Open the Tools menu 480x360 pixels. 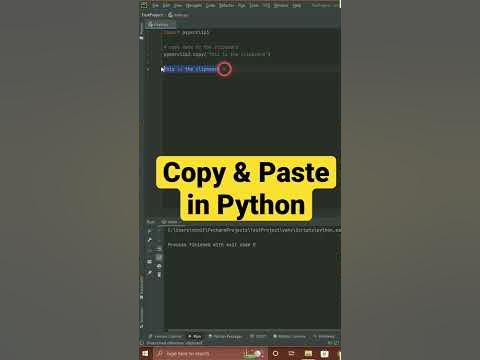(x=254, y=5)
